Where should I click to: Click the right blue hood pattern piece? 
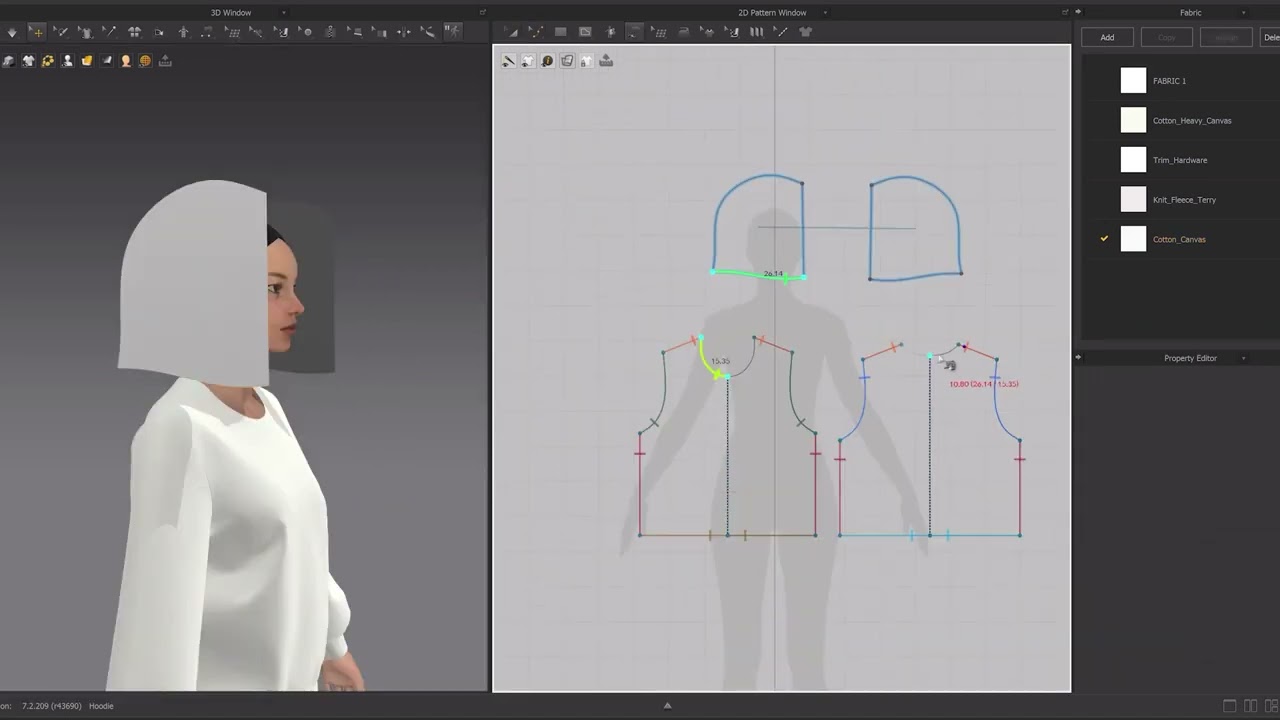coord(915,227)
